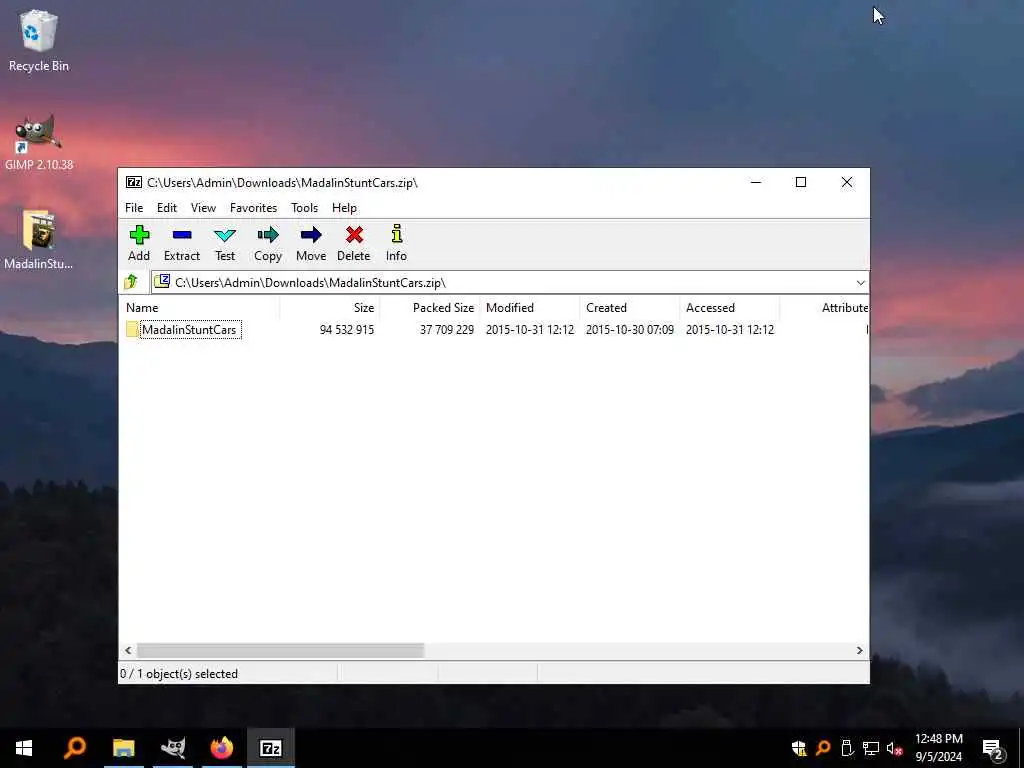Click the scrollbar right arrow
The width and height of the screenshot is (1024, 768).
(x=859, y=650)
